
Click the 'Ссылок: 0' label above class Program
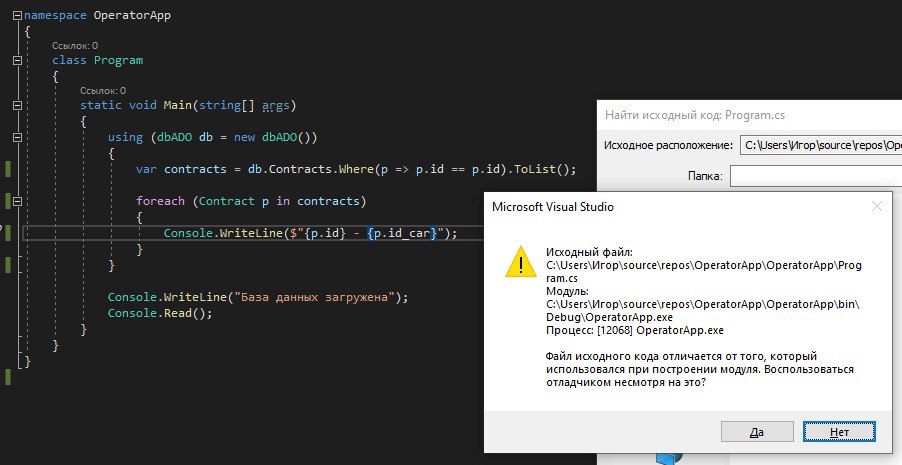(x=75, y=45)
